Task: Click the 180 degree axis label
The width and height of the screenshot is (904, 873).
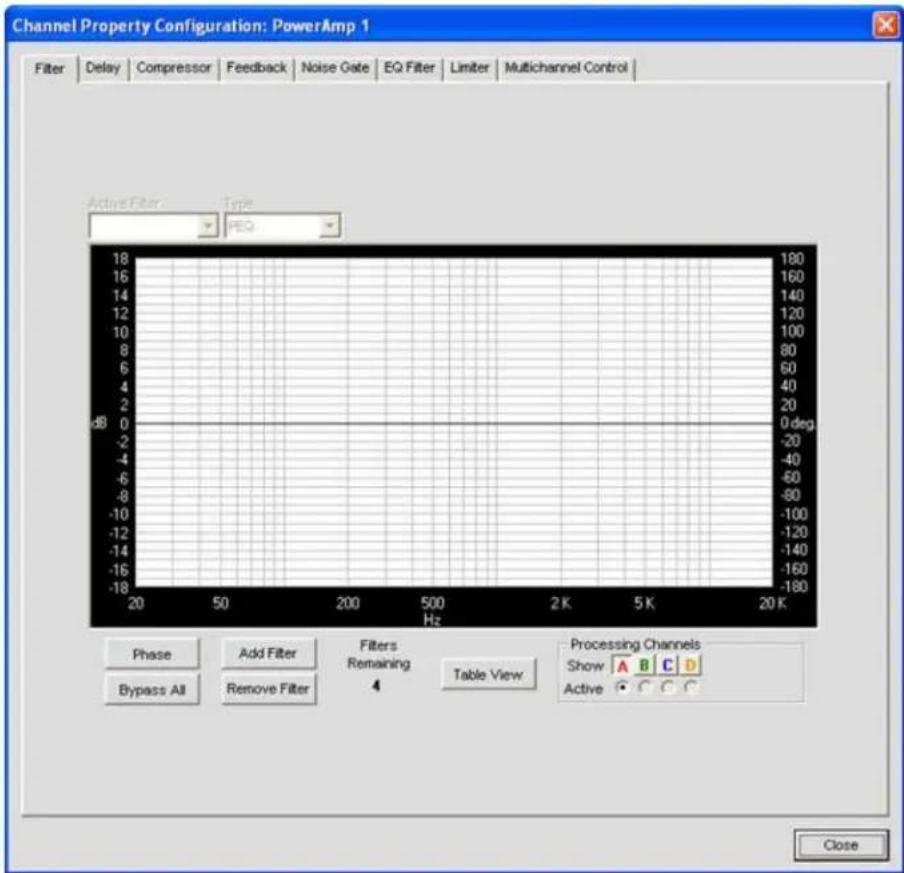Action: click(792, 258)
